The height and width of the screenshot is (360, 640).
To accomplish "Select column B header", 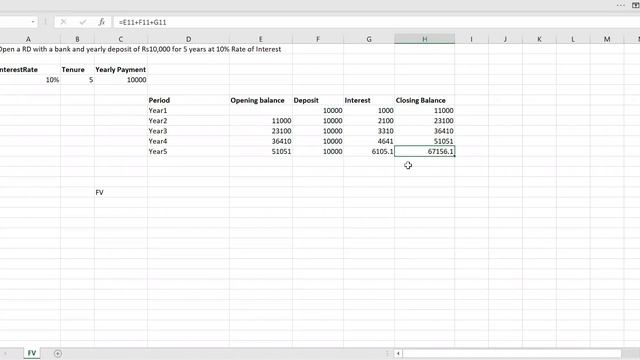I will 77,39.
